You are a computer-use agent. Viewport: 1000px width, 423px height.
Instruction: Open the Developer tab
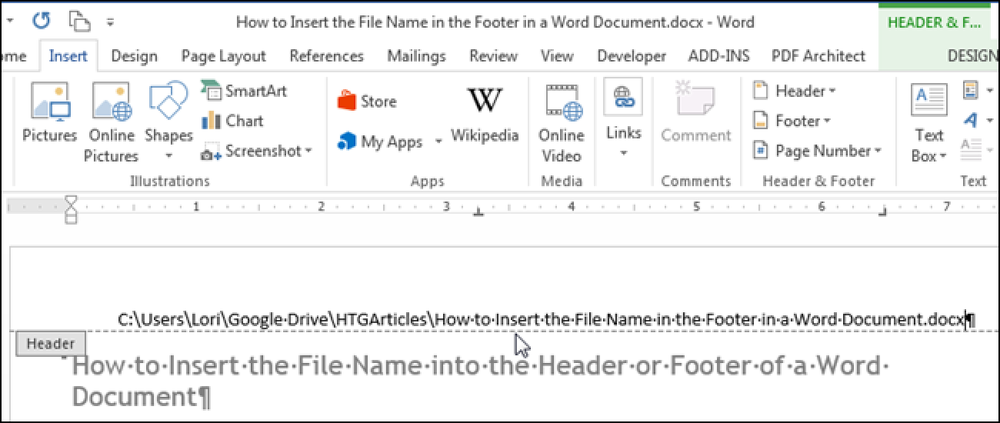[631, 56]
